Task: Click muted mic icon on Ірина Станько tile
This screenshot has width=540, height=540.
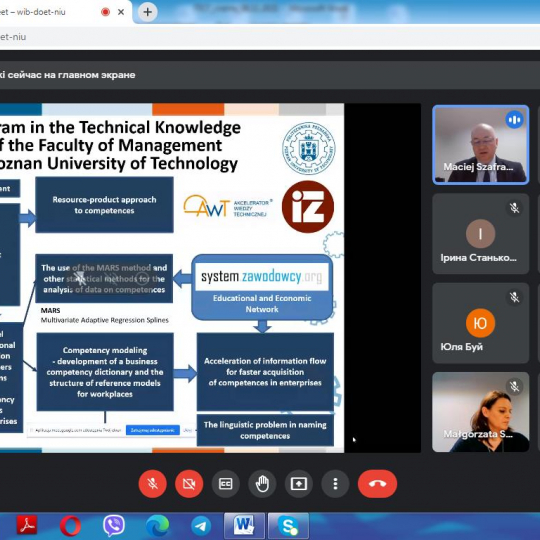Action: [x=515, y=208]
